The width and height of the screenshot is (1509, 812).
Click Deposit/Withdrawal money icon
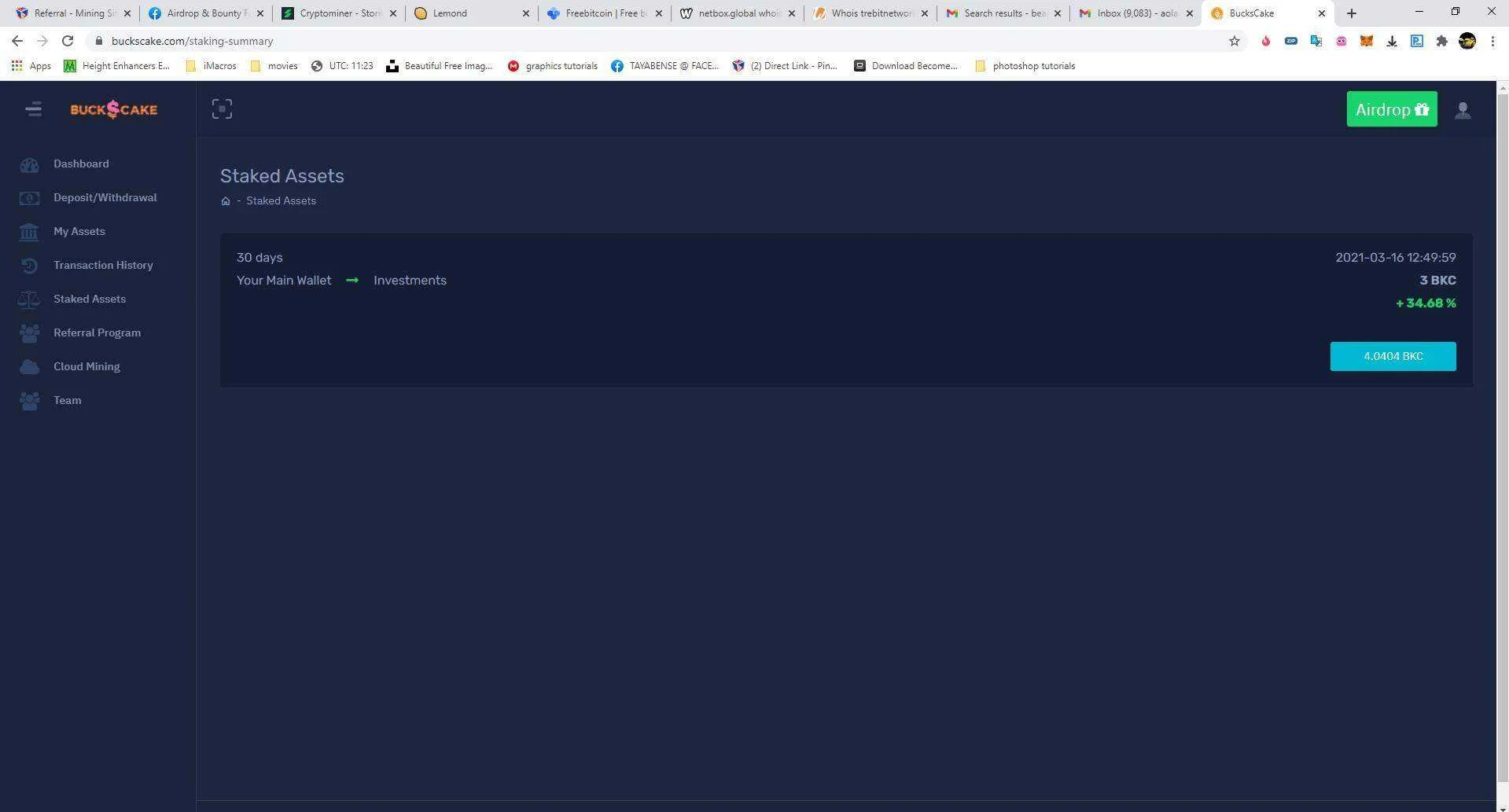[30, 198]
